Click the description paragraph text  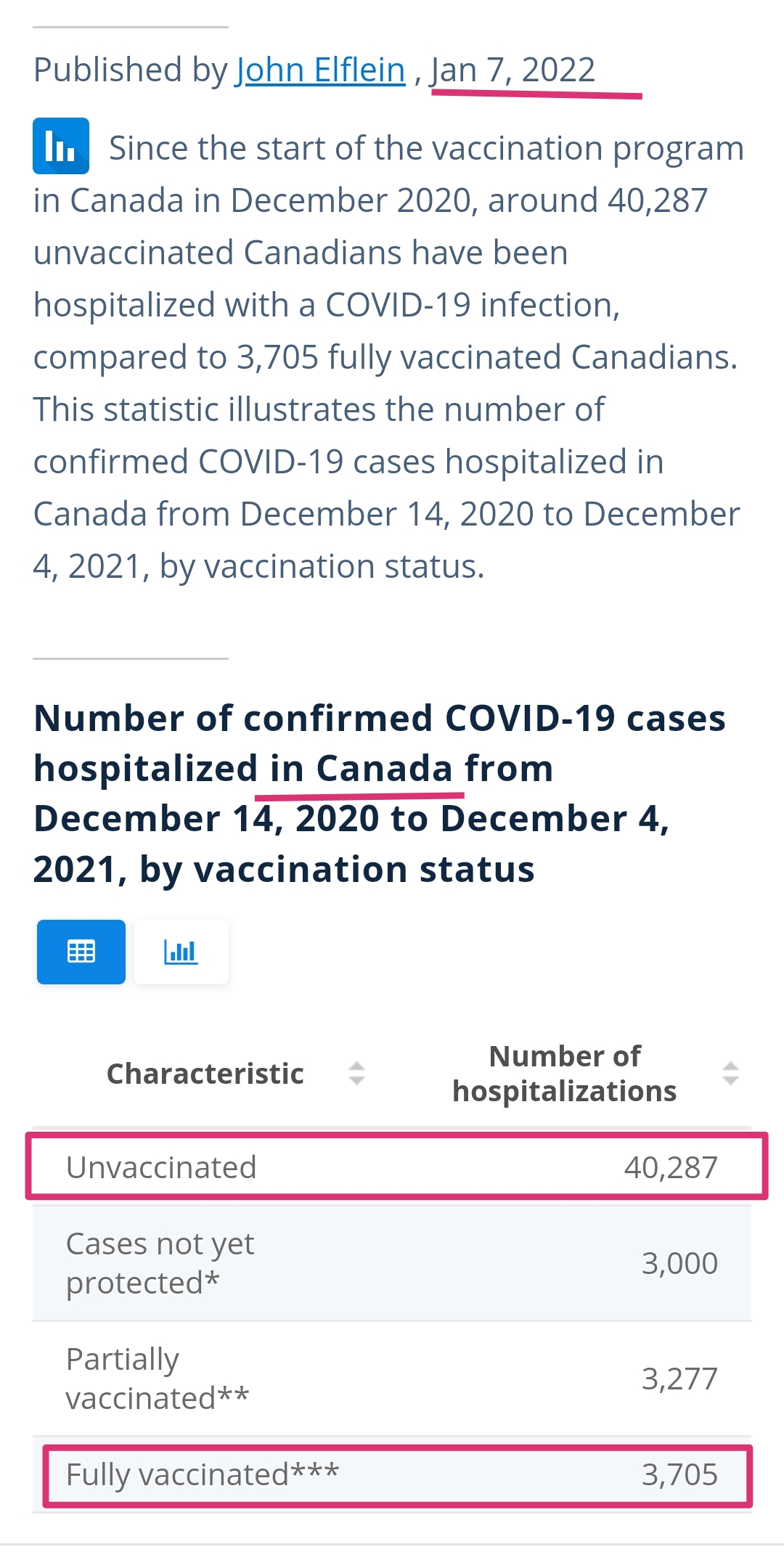pos(389,357)
